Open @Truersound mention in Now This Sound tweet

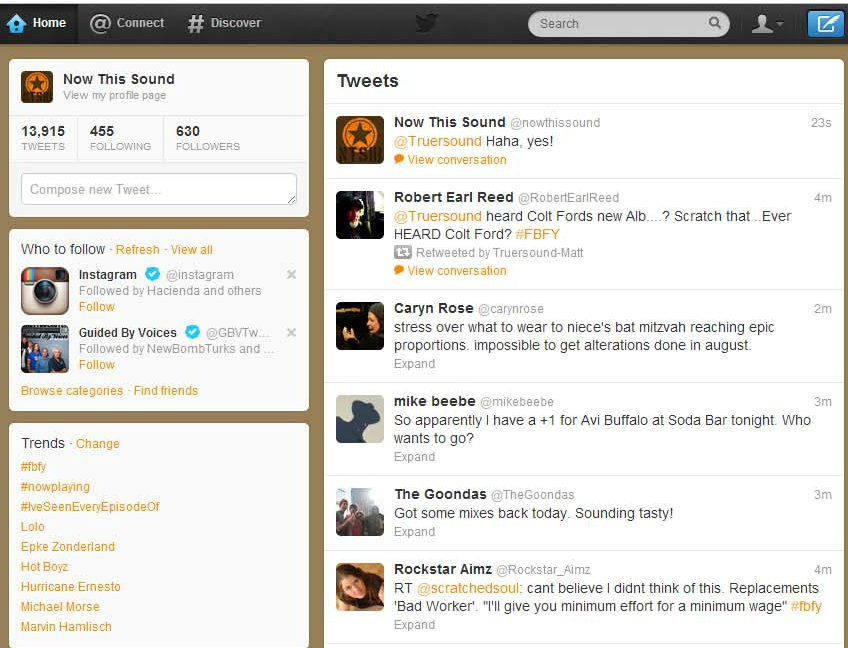click(x=438, y=142)
